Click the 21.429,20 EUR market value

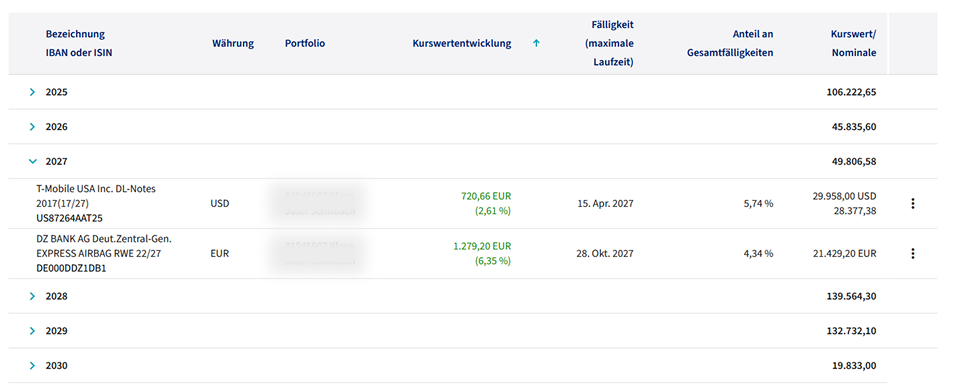[844, 253]
